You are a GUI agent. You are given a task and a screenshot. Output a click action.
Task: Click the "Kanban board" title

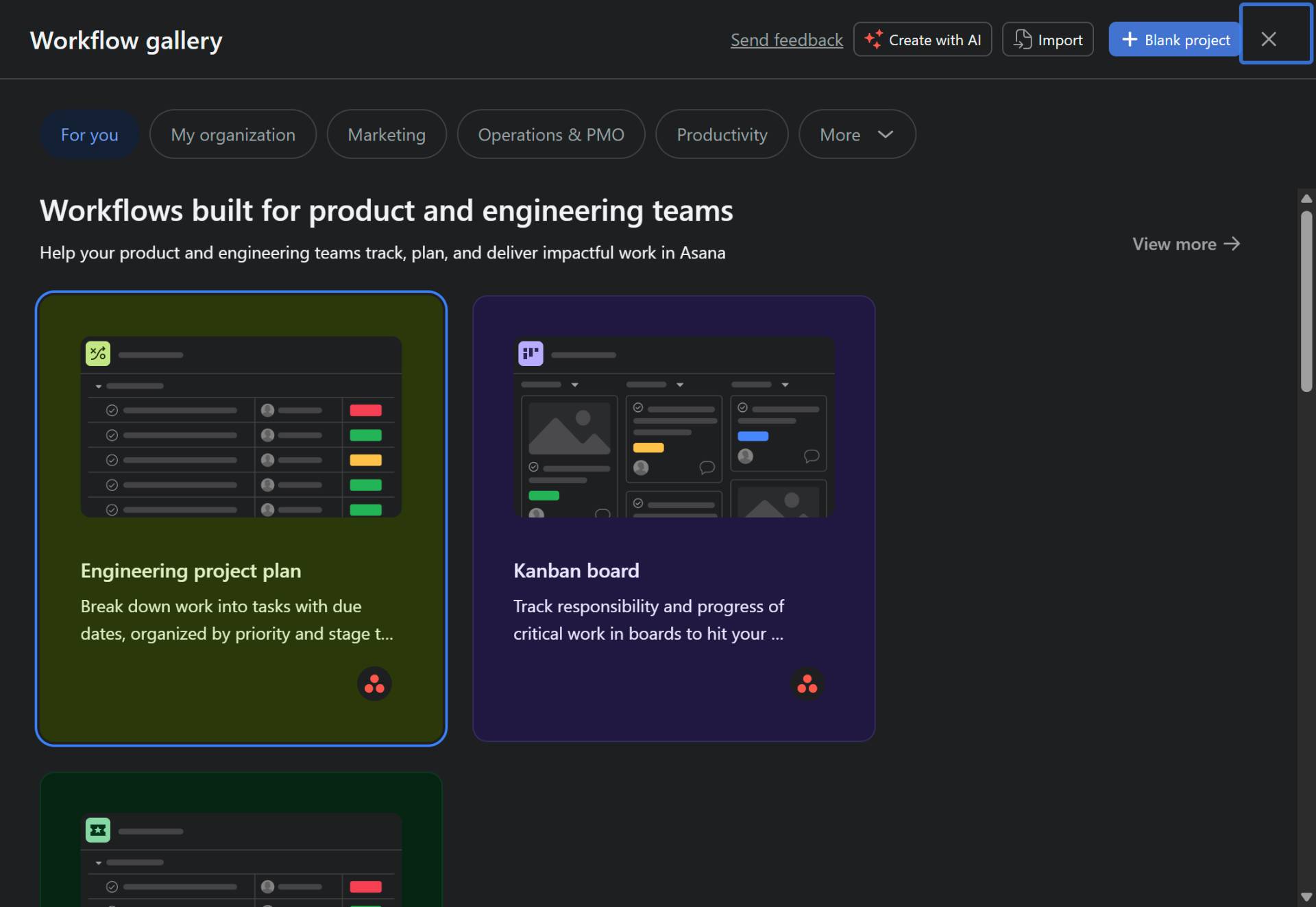(576, 570)
